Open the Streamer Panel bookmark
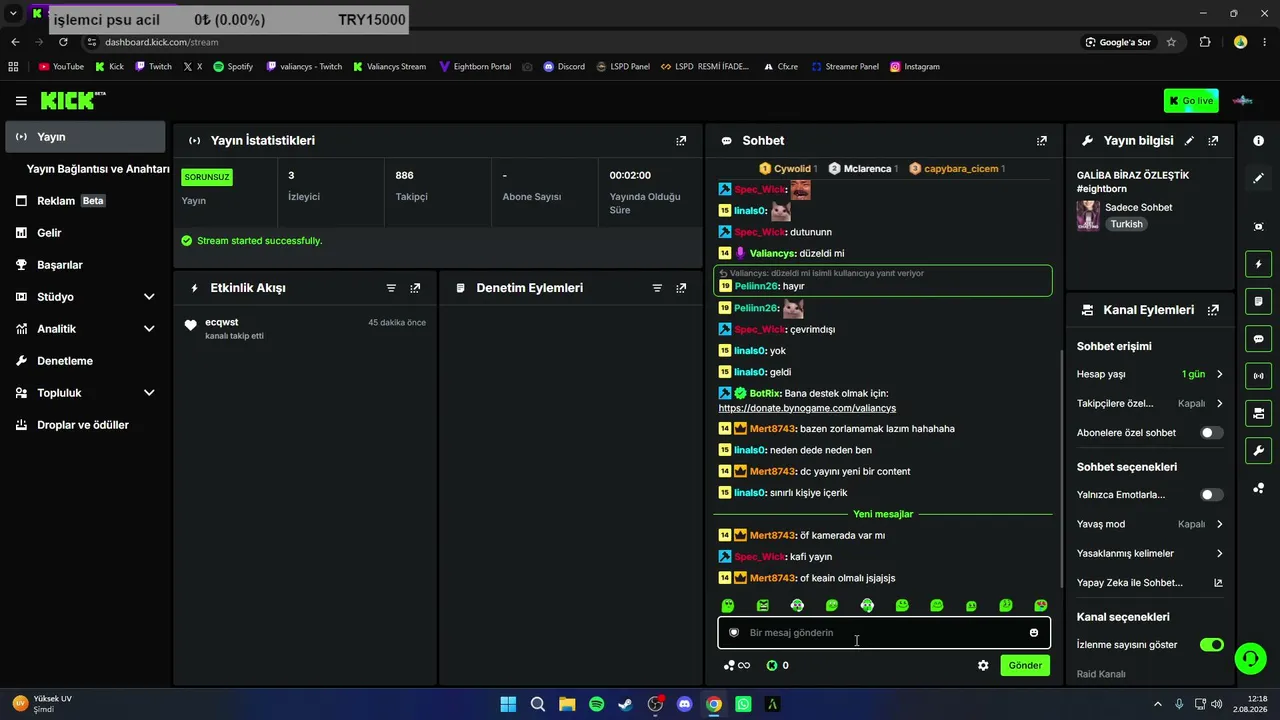The width and height of the screenshot is (1280, 720). click(845, 67)
